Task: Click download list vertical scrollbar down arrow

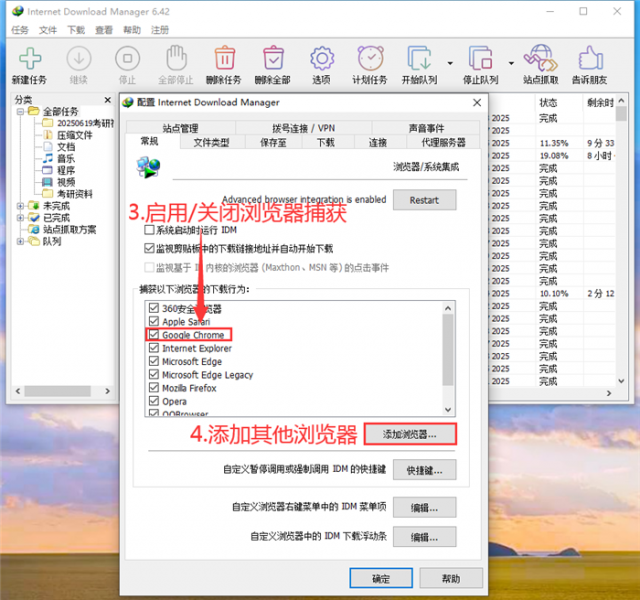Action: click(x=621, y=381)
